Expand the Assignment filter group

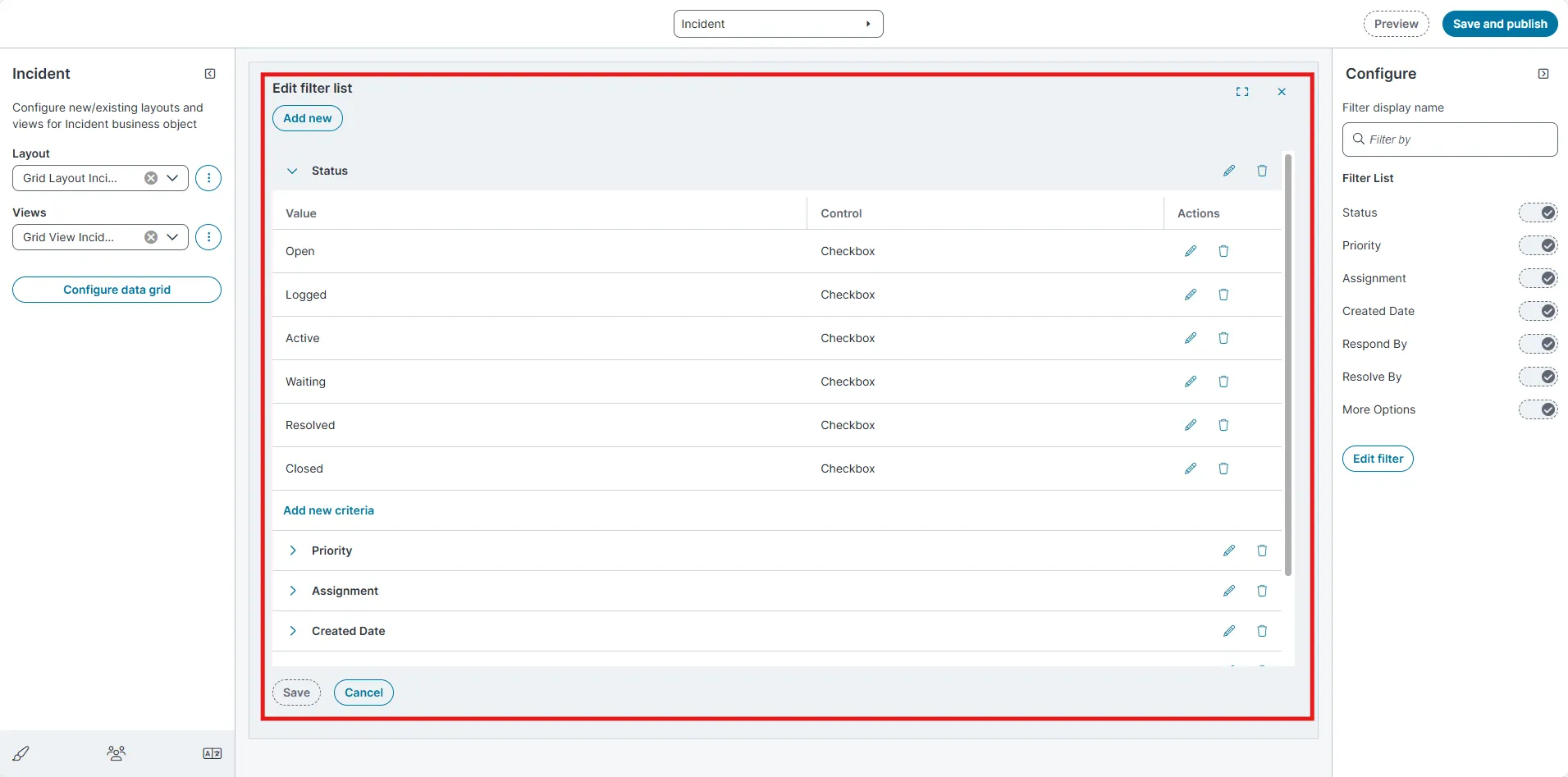click(x=292, y=591)
